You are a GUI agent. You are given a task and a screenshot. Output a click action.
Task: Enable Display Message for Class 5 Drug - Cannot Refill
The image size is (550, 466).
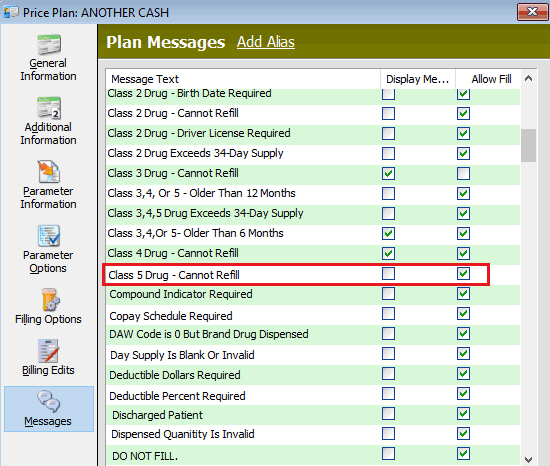[x=388, y=273]
